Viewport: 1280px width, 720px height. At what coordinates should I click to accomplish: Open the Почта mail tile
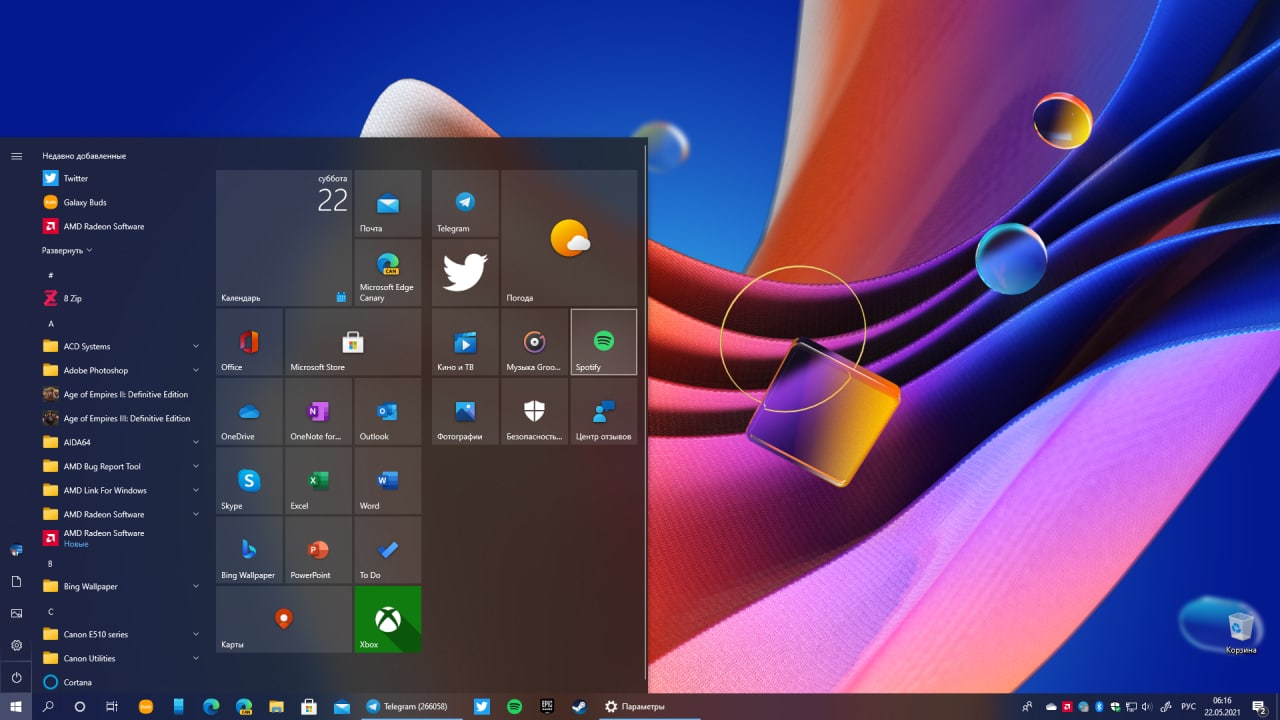[387, 203]
